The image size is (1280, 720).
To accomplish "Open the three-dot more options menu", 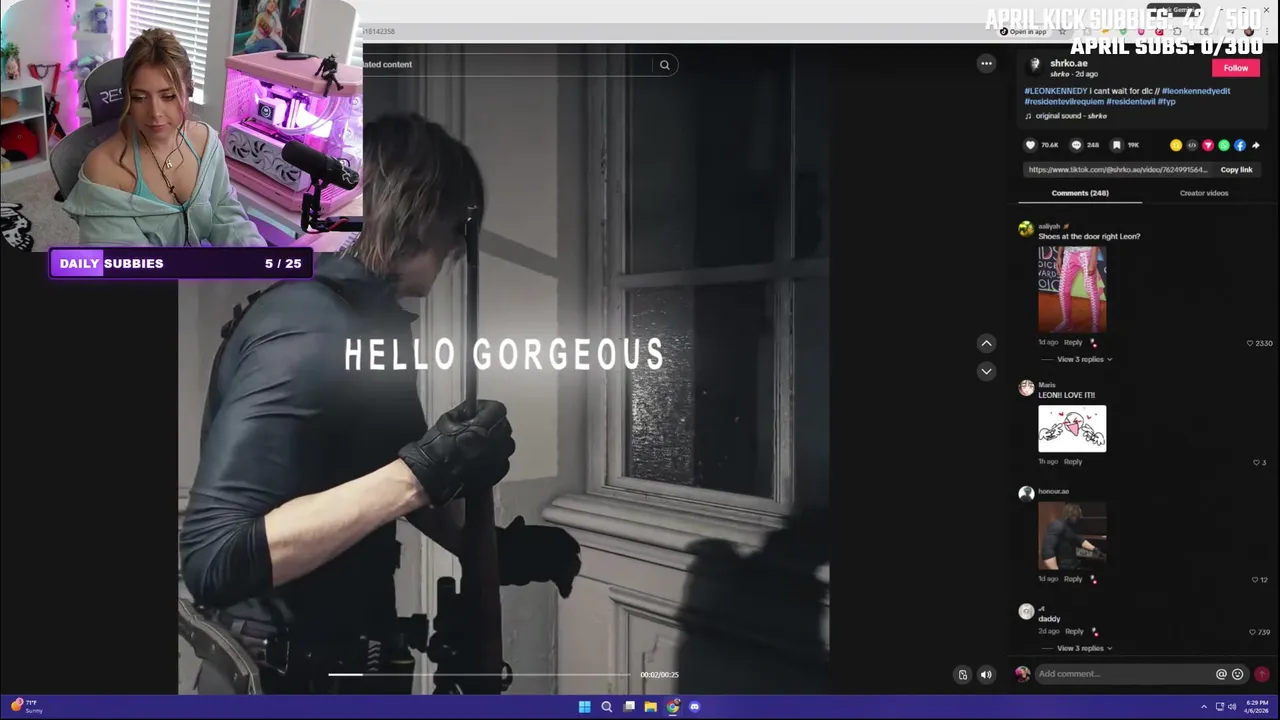I will coord(986,63).
